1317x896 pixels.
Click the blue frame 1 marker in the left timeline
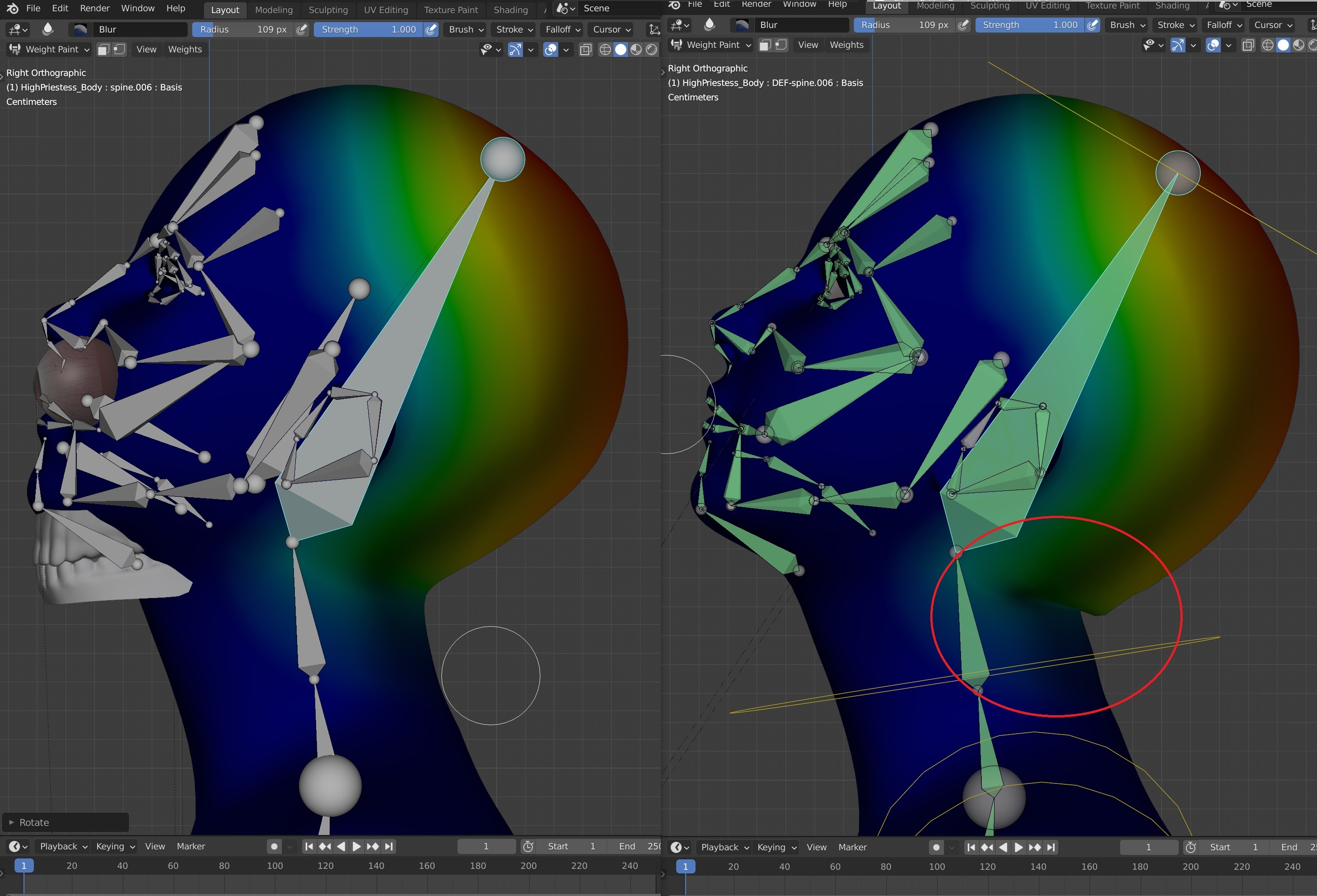(x=24, y=865)
